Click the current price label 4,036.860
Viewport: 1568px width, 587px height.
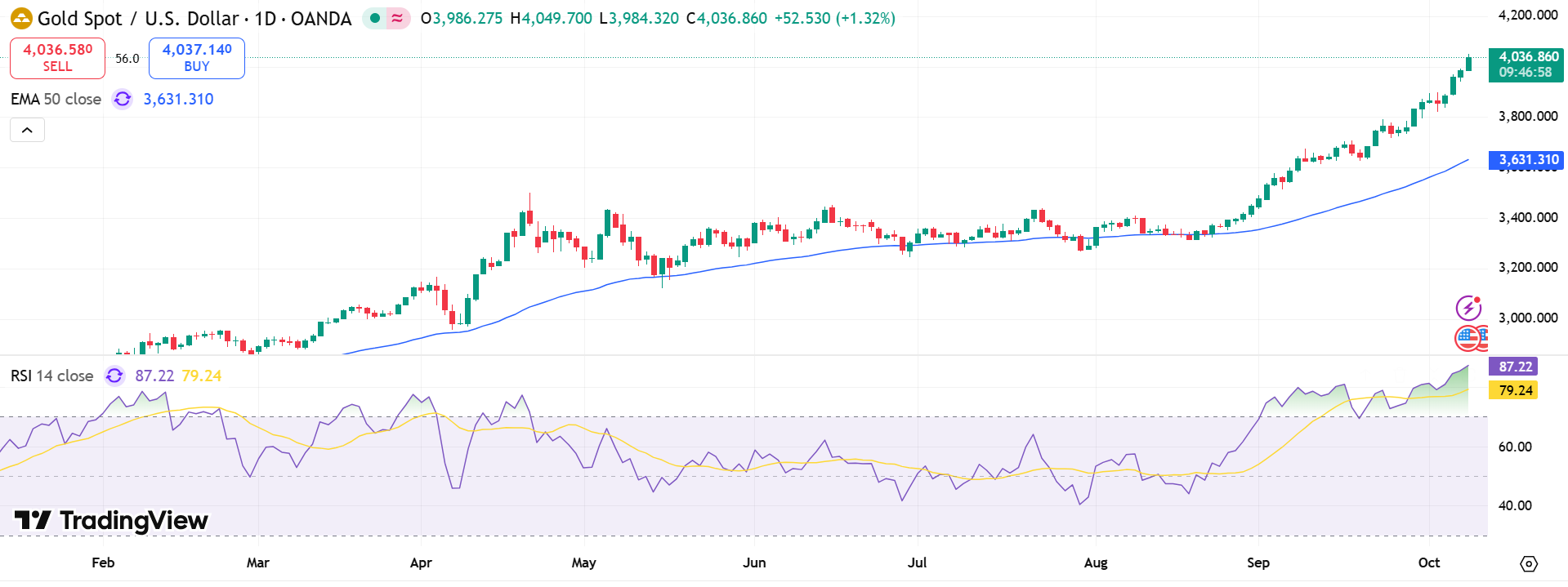pyautogui.click(x=1526, y=64)
